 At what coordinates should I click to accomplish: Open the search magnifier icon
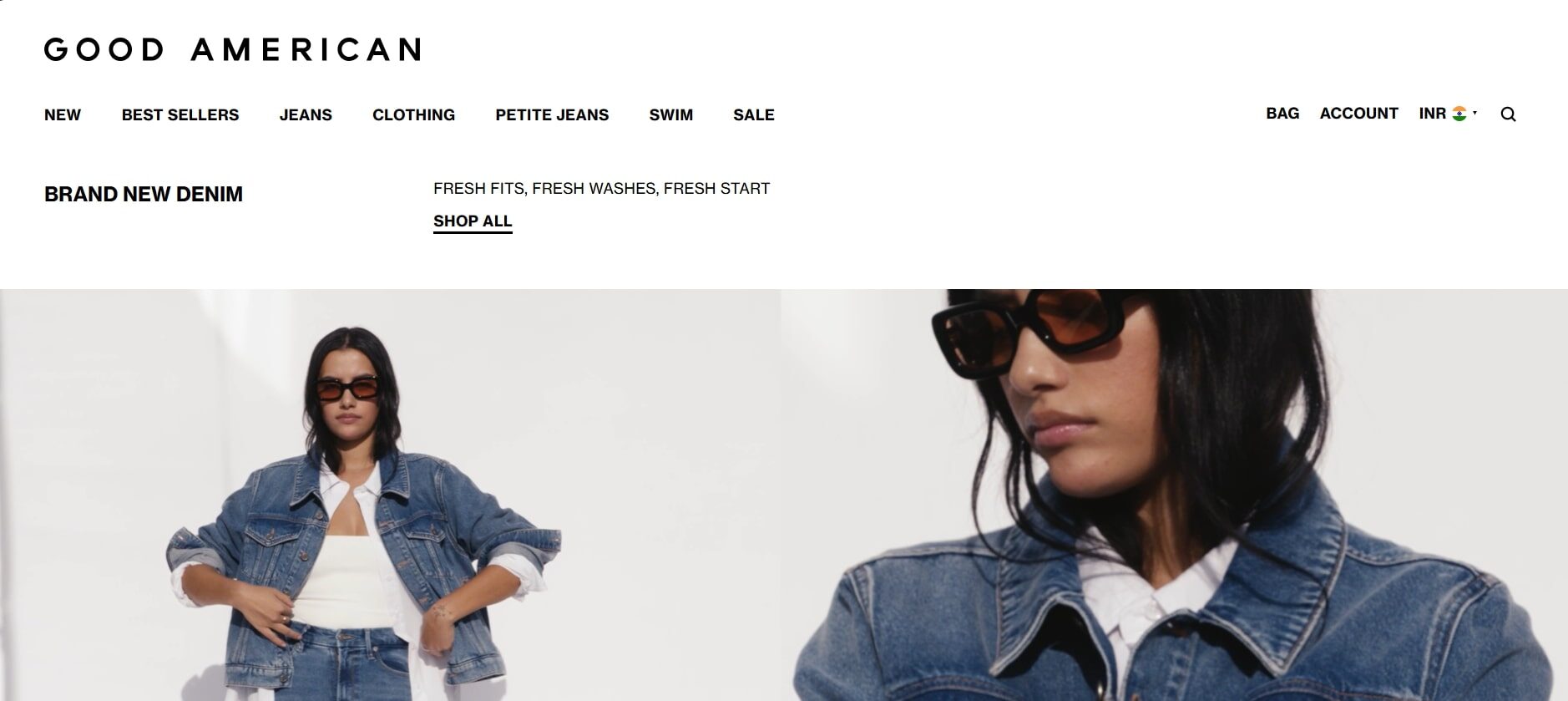pos(1508,114)
